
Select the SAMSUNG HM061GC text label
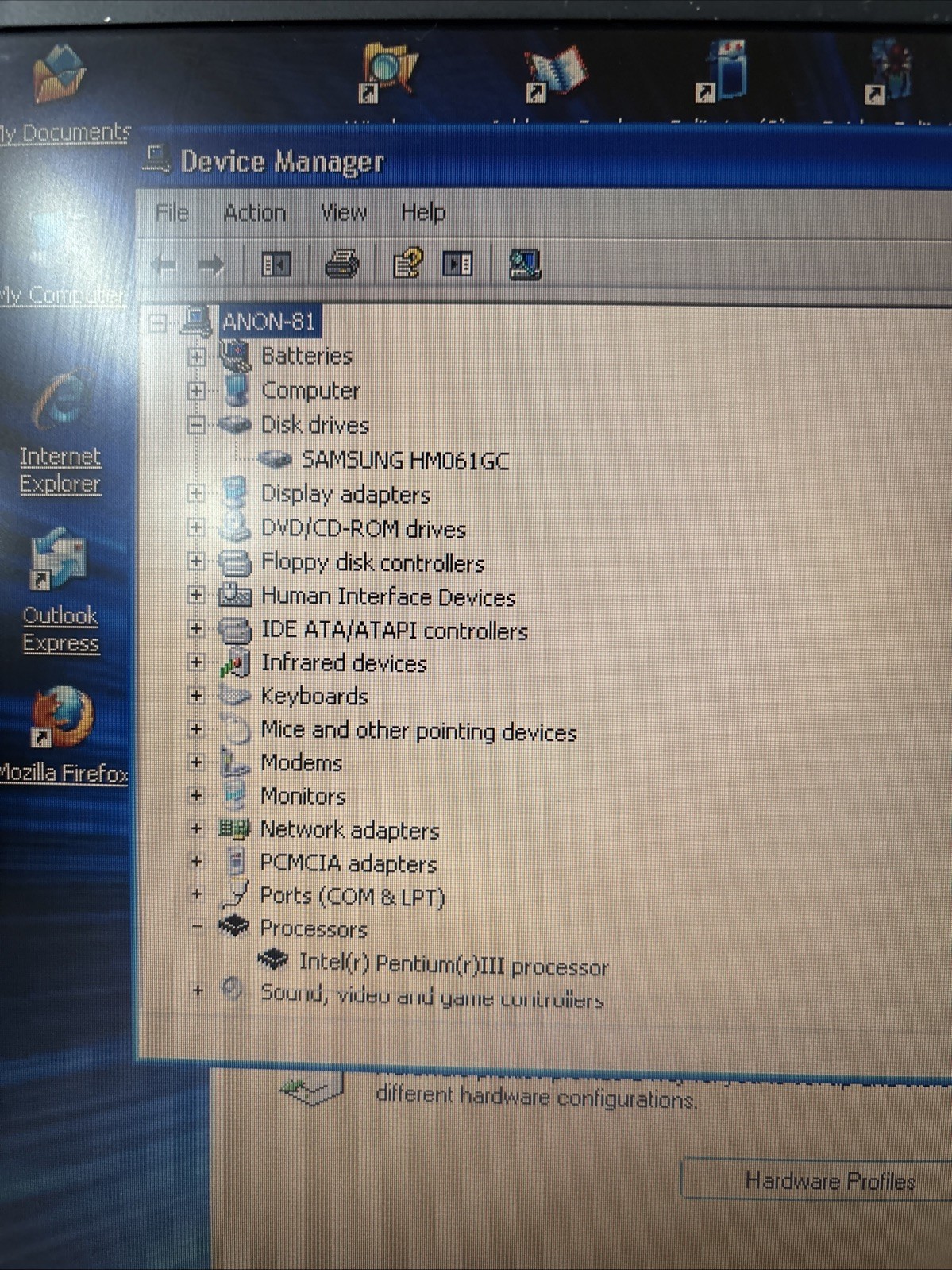tap(405, 460)
